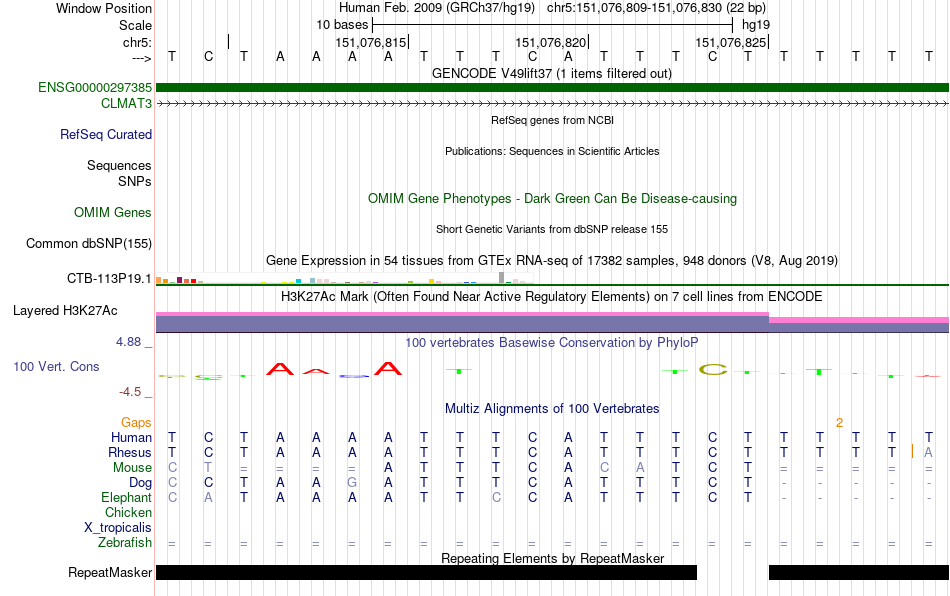Click the Sequences track label
Image resolution: width=950 pixels, height=596 pixels.
pyautogui.click(x=119, y=165)
